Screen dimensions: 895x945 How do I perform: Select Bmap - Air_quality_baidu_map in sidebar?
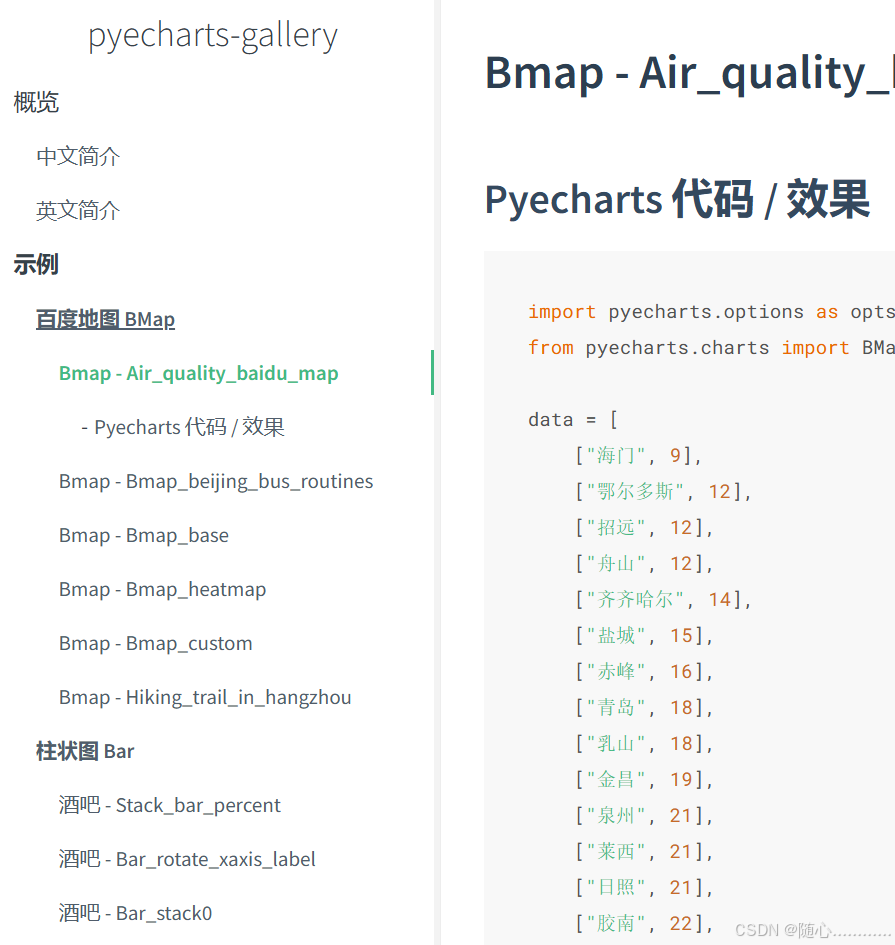(x=199, y=373)
